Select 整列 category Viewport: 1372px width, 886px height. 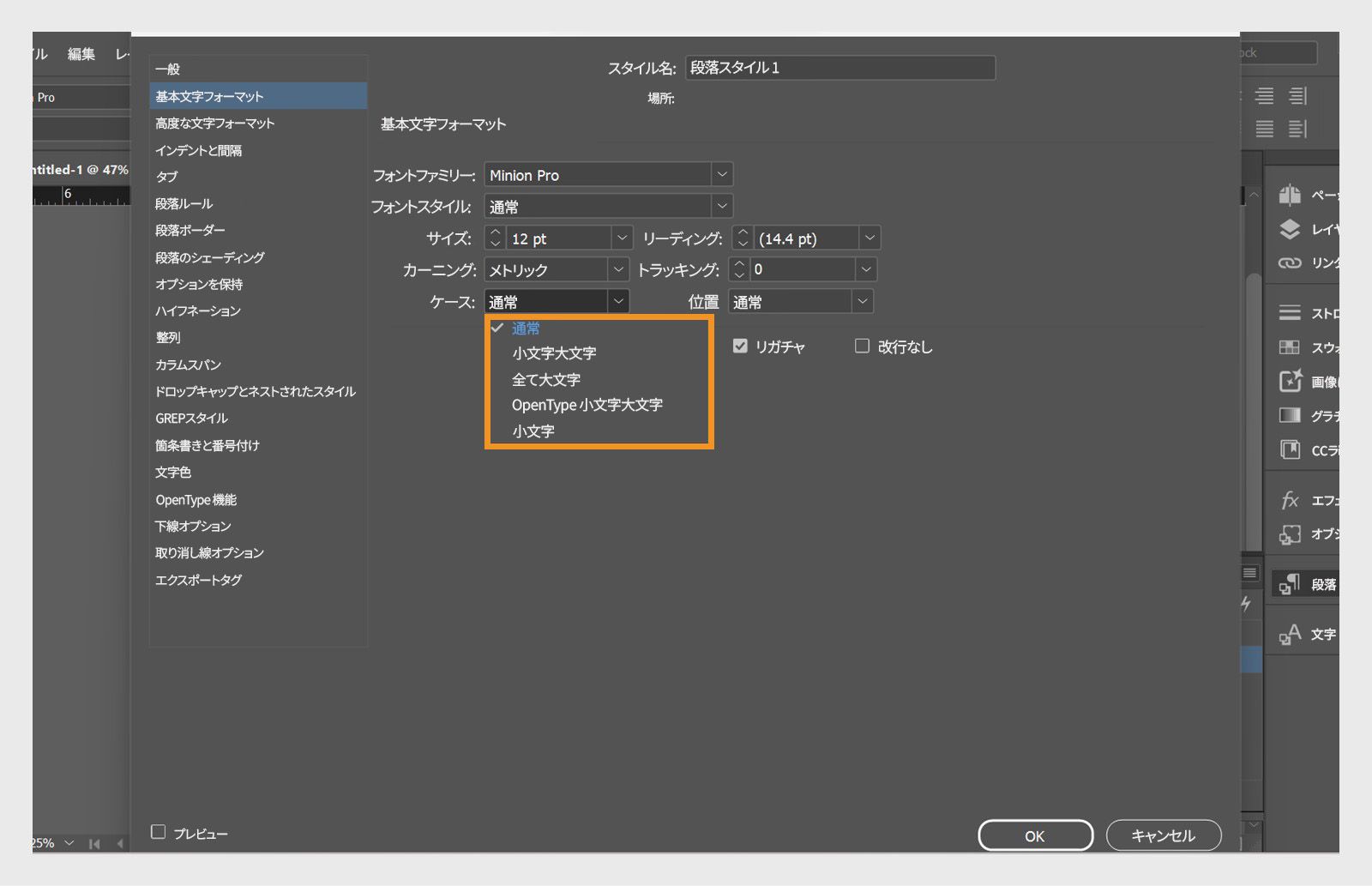(258, 337)
